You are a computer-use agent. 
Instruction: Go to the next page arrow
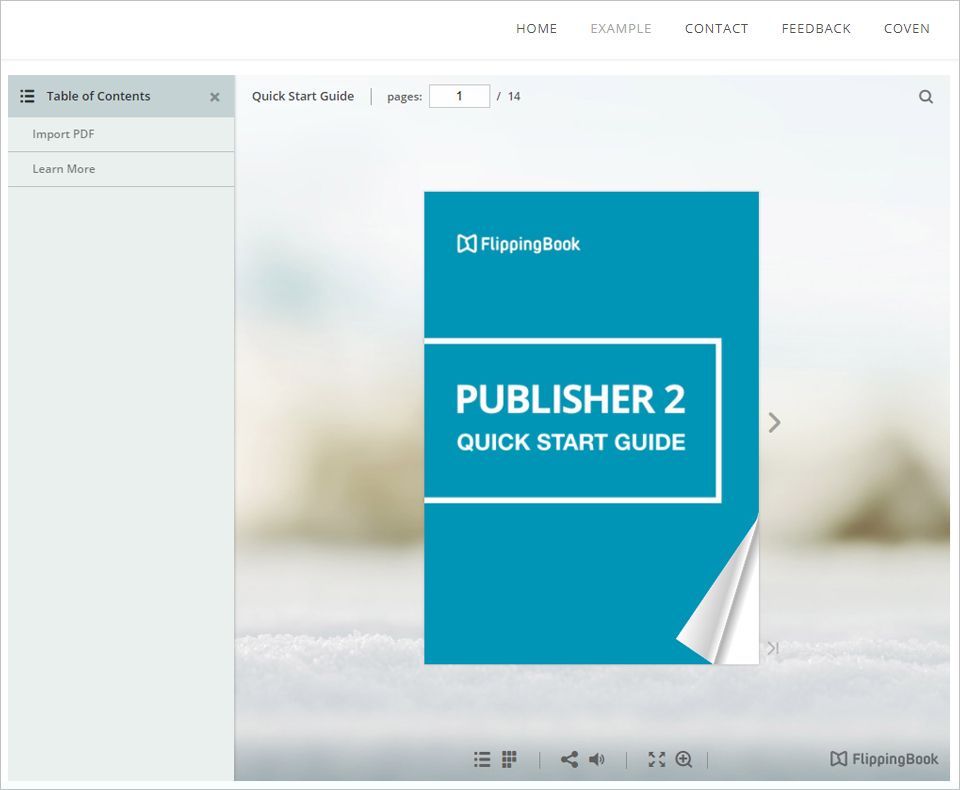[x=774, y=422]
